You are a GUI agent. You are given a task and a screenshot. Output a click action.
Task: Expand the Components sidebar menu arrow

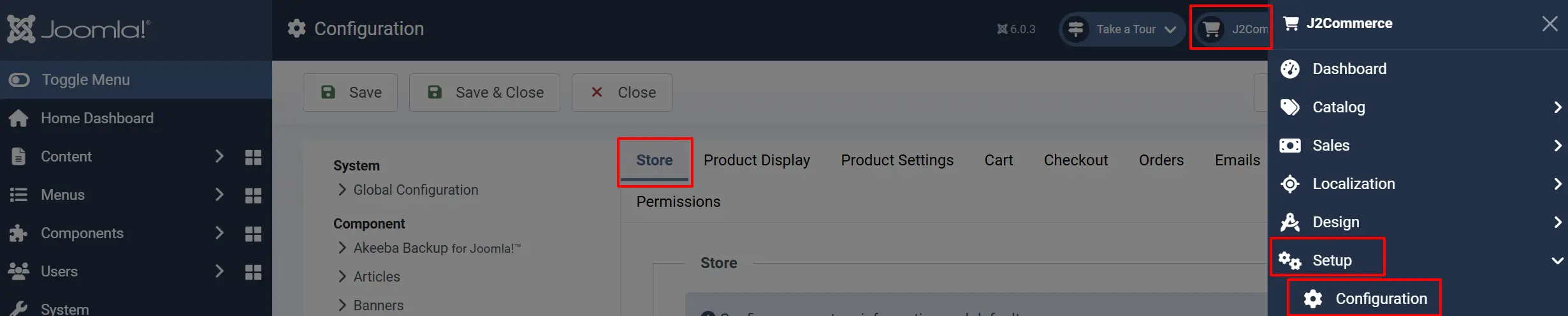(219, 233)
